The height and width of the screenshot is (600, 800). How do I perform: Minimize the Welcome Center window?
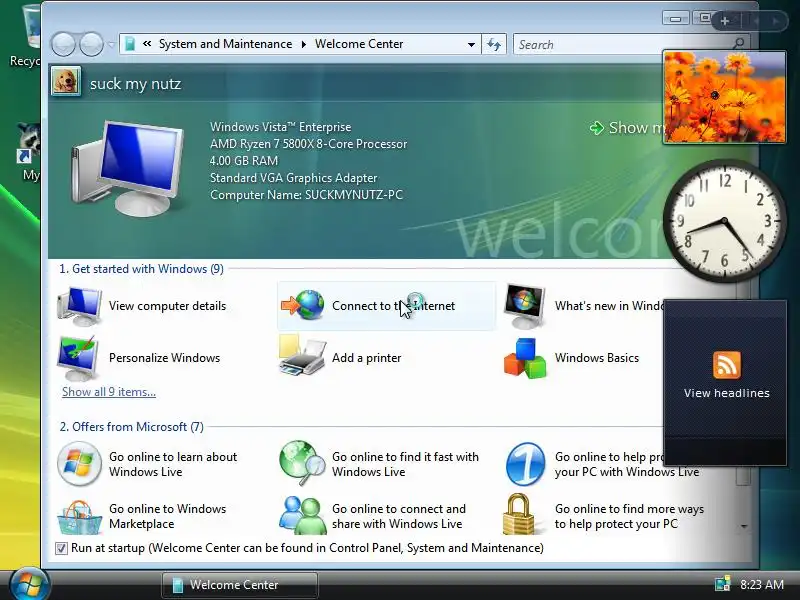pos(676,19)
